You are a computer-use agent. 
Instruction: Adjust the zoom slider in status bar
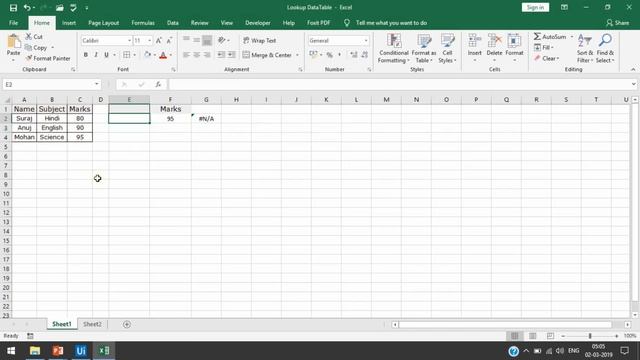(590, 336)
